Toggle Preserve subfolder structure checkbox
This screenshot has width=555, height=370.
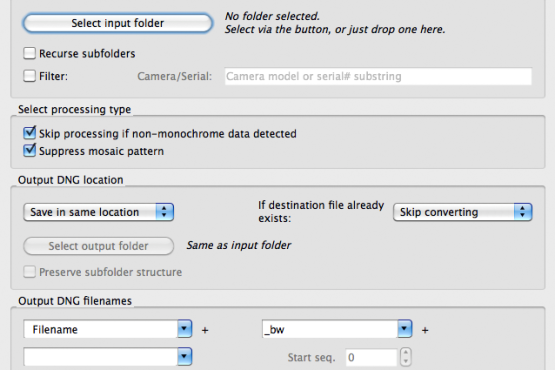[29, 272]
